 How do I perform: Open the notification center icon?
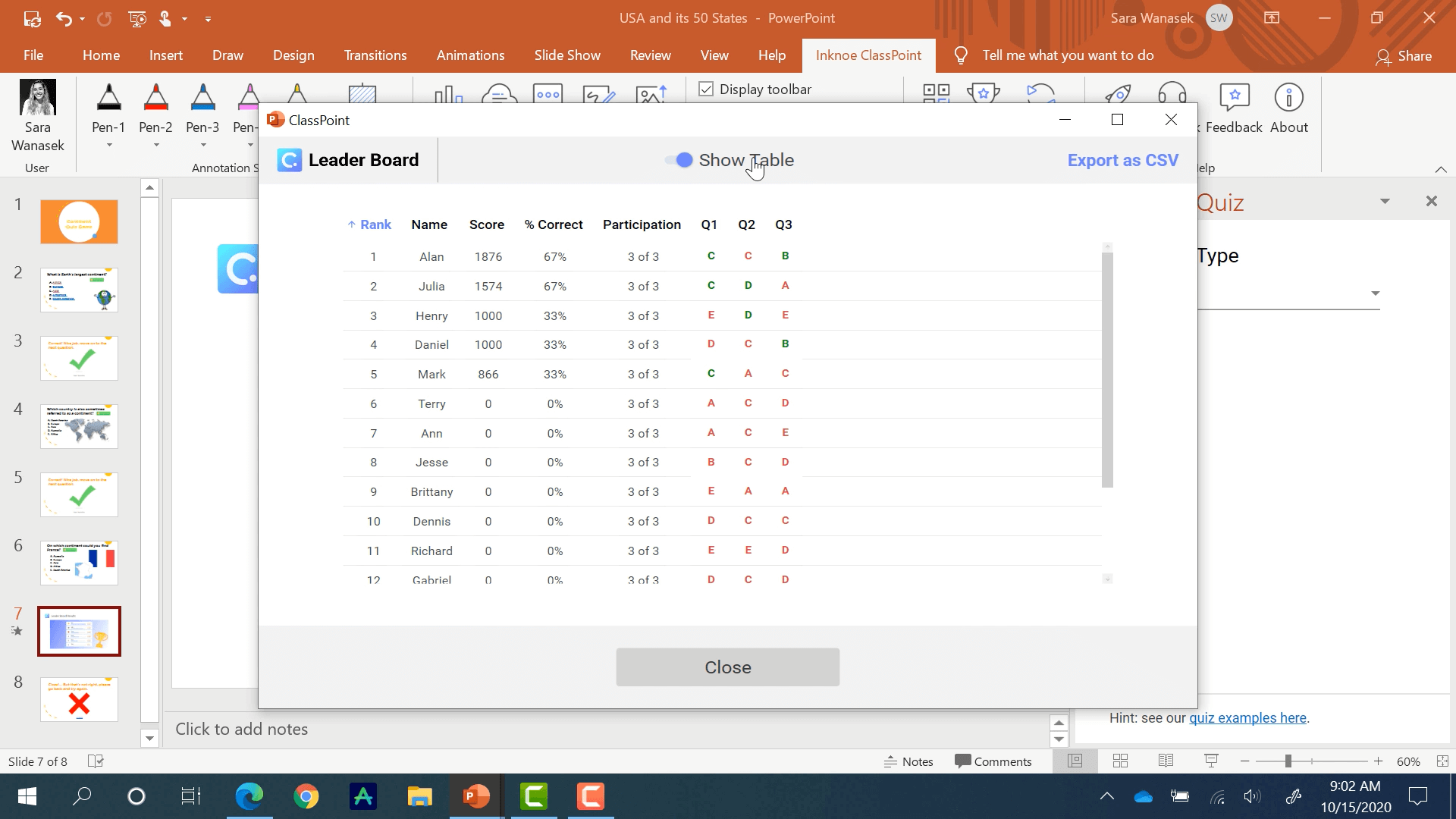[x=1417, y=796]
